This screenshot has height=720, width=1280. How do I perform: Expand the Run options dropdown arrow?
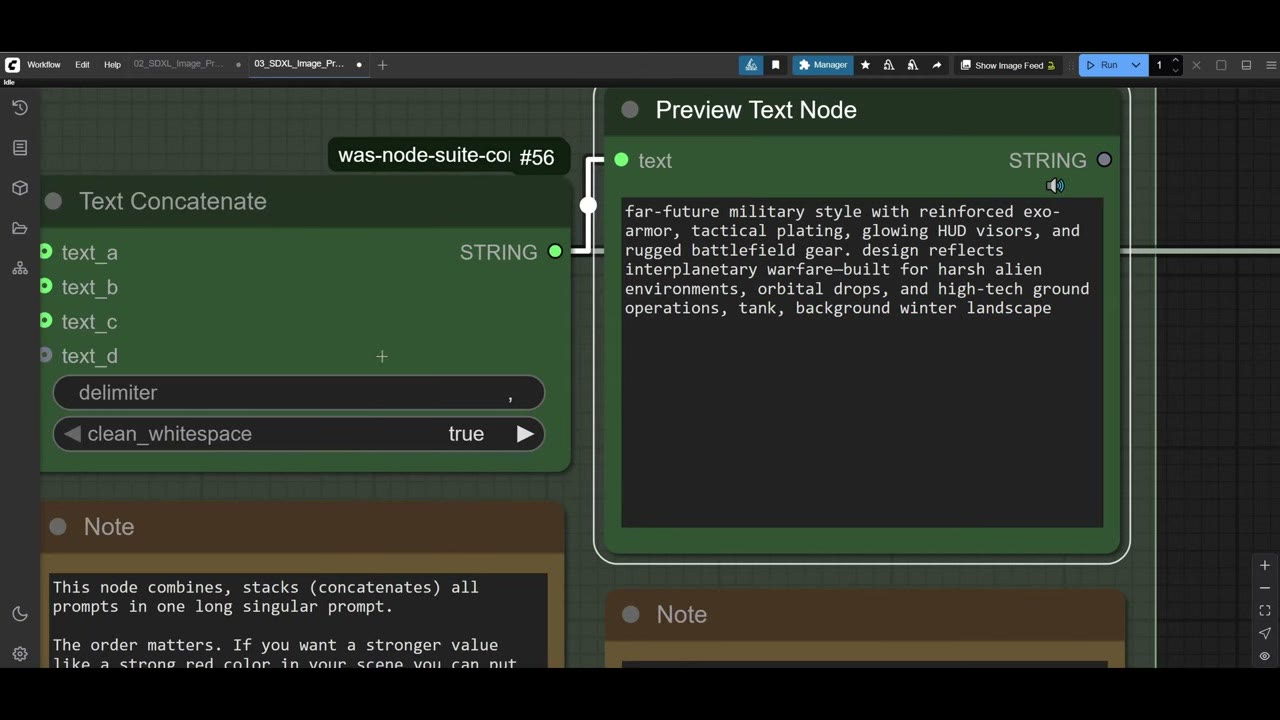[x=1136, y=65]
